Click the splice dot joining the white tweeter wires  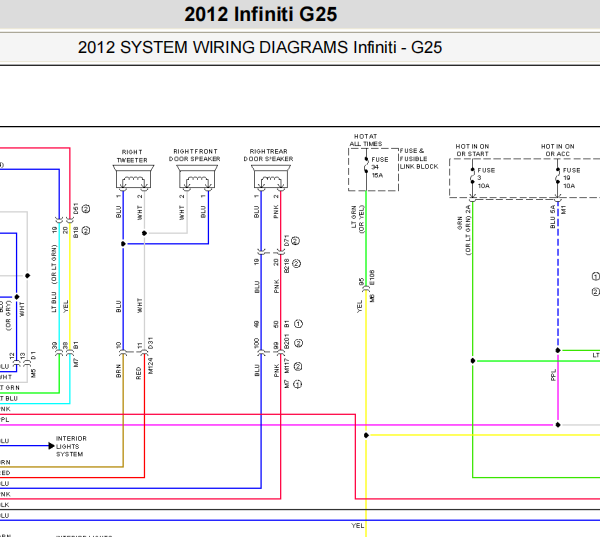tap(144, 233)
